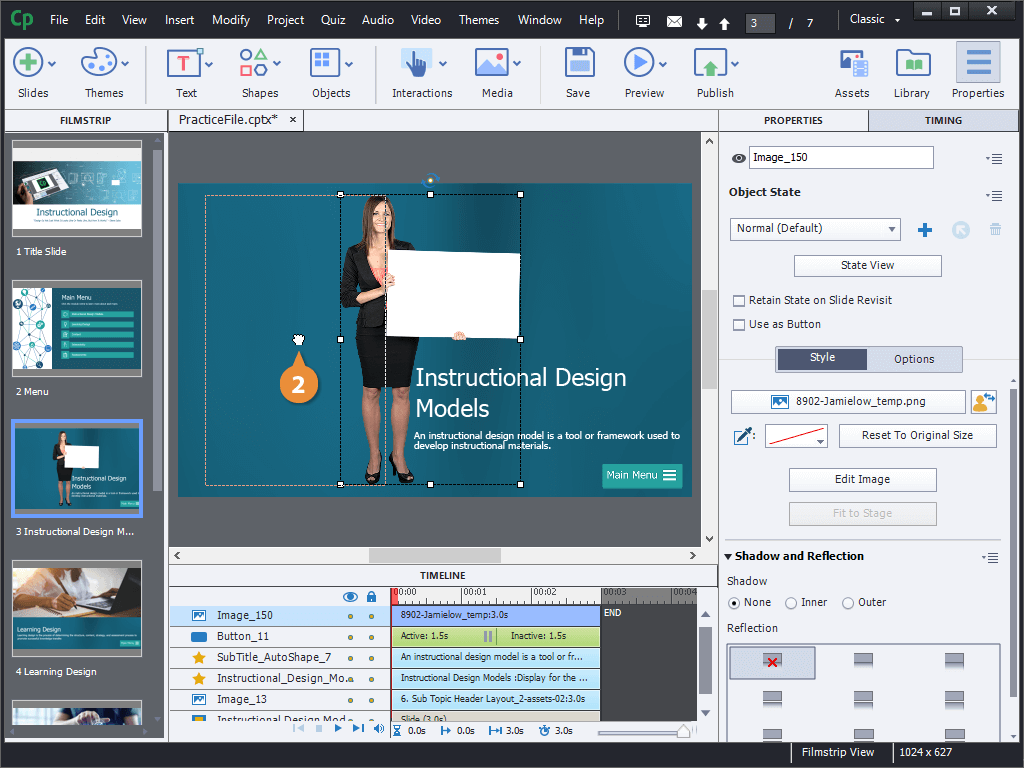Open the Themes menu
This screenshot has height=768, width=1024.
point(479,20)
